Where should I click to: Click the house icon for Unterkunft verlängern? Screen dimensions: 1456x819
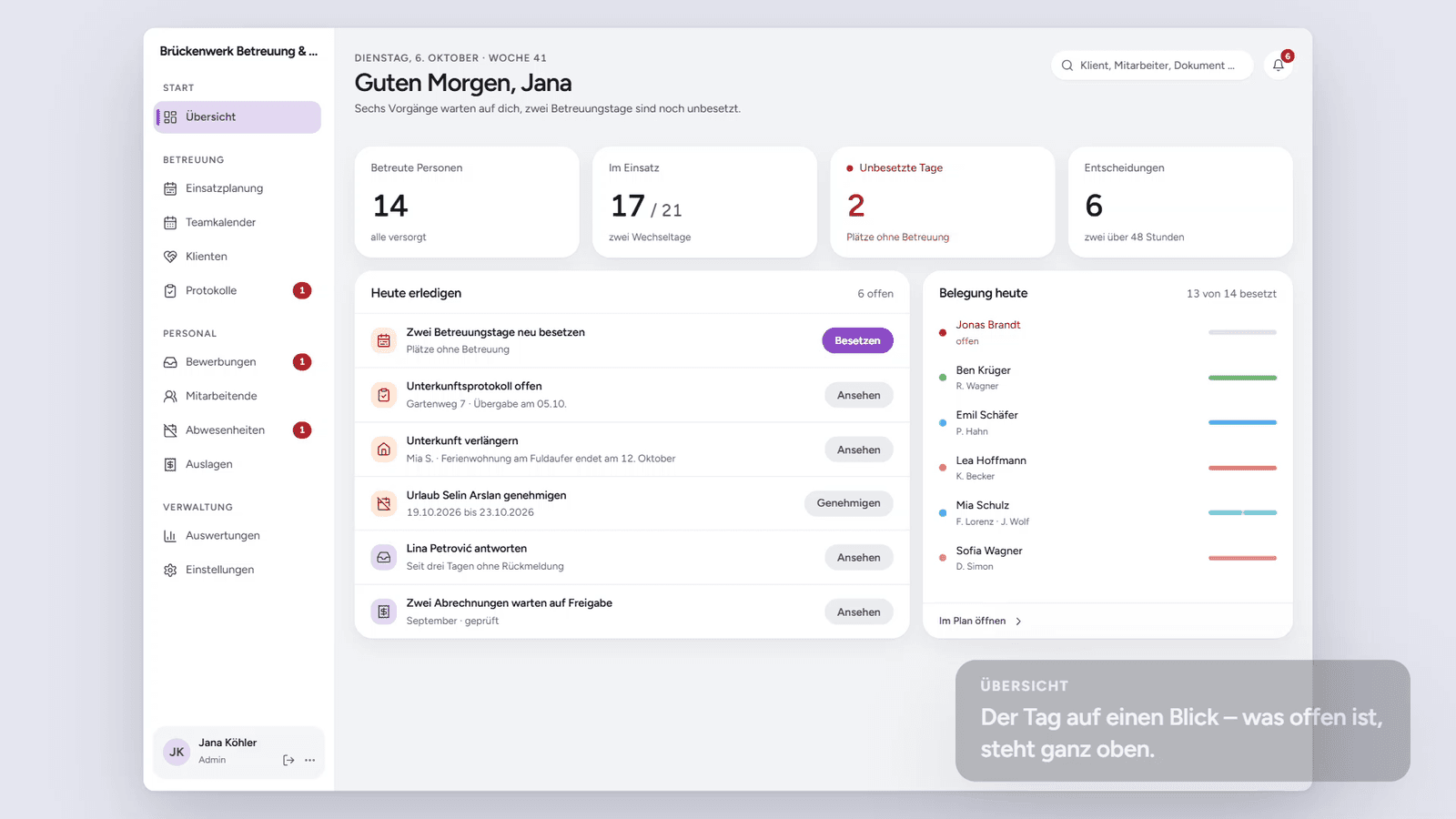(384, 450)
